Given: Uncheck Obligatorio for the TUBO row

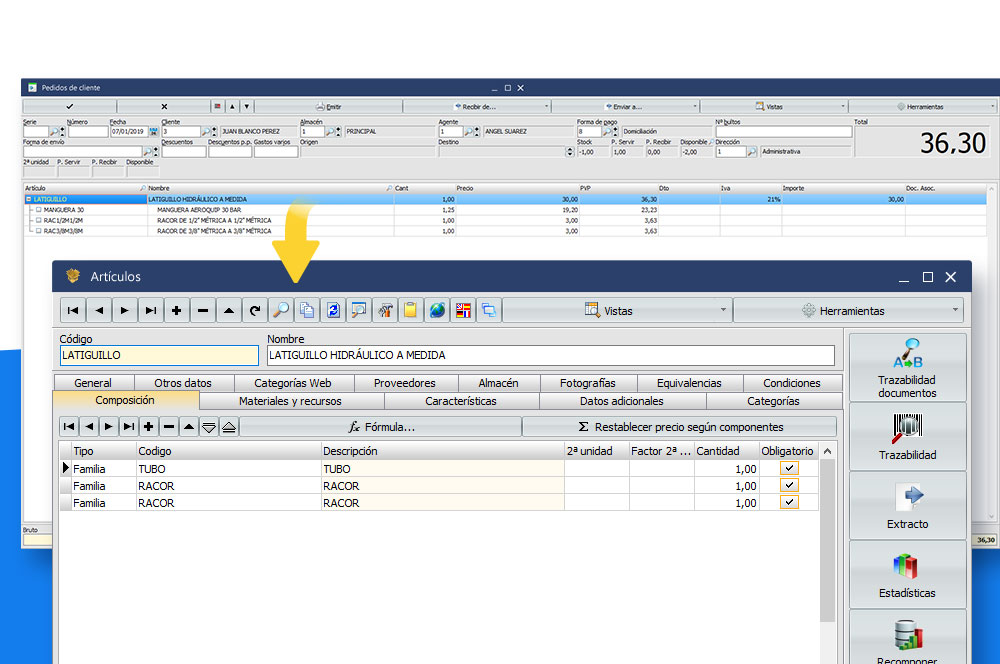Looking at the screenshot, I should pos(789,468).
